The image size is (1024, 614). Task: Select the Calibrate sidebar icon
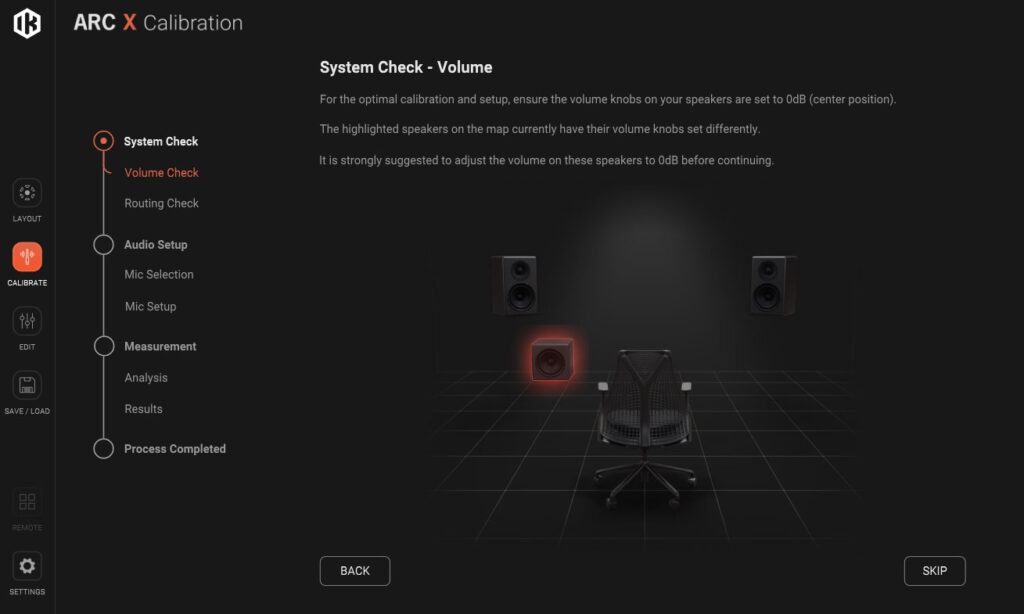pos(27,257)
